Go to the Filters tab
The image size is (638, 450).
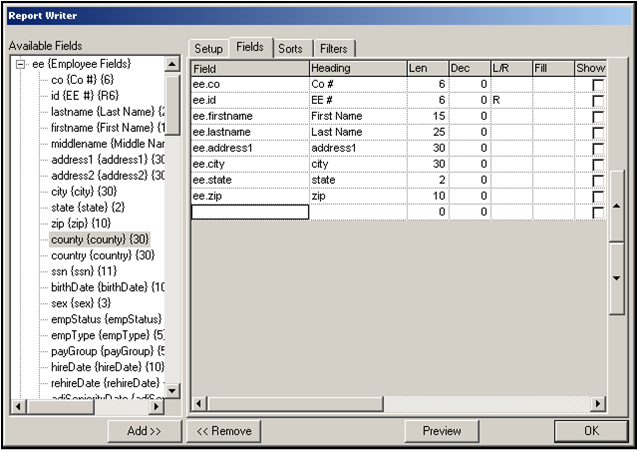click(x=335, y=49)
